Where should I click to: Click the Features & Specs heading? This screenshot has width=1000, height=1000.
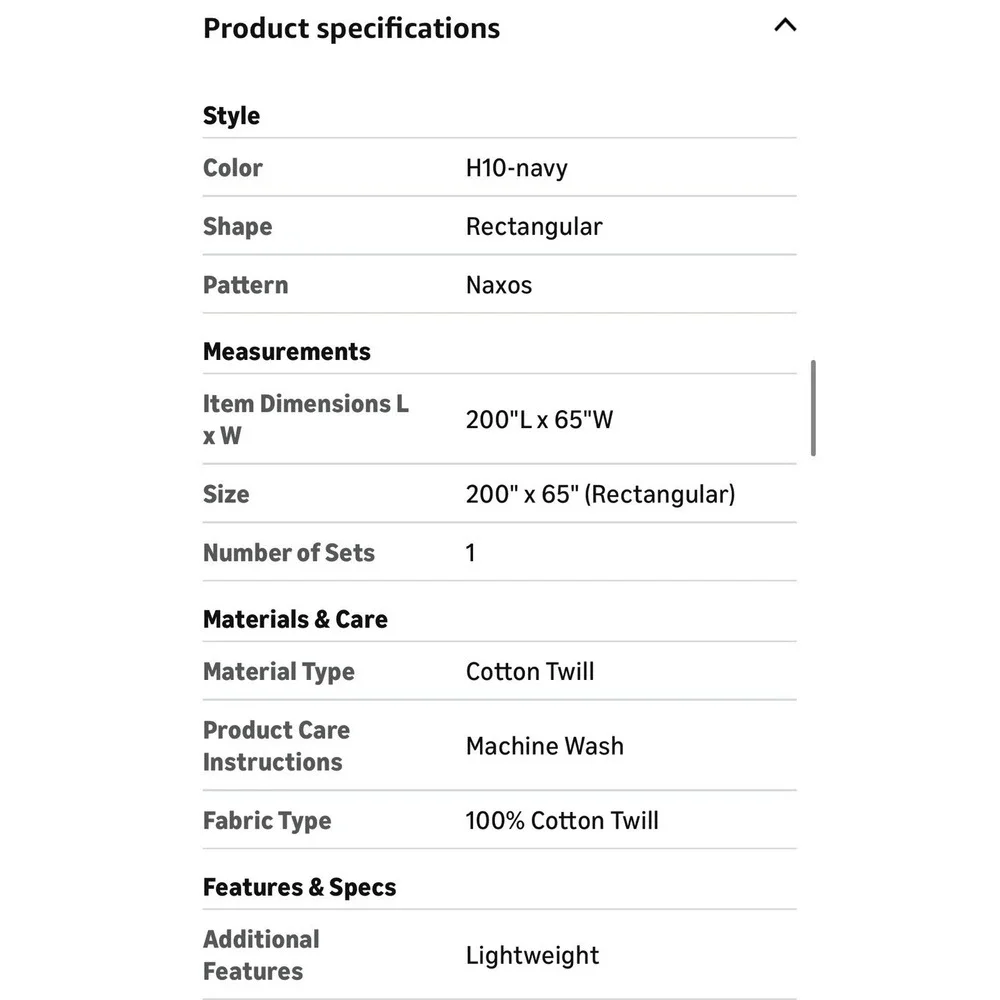(x=299, y=888)
